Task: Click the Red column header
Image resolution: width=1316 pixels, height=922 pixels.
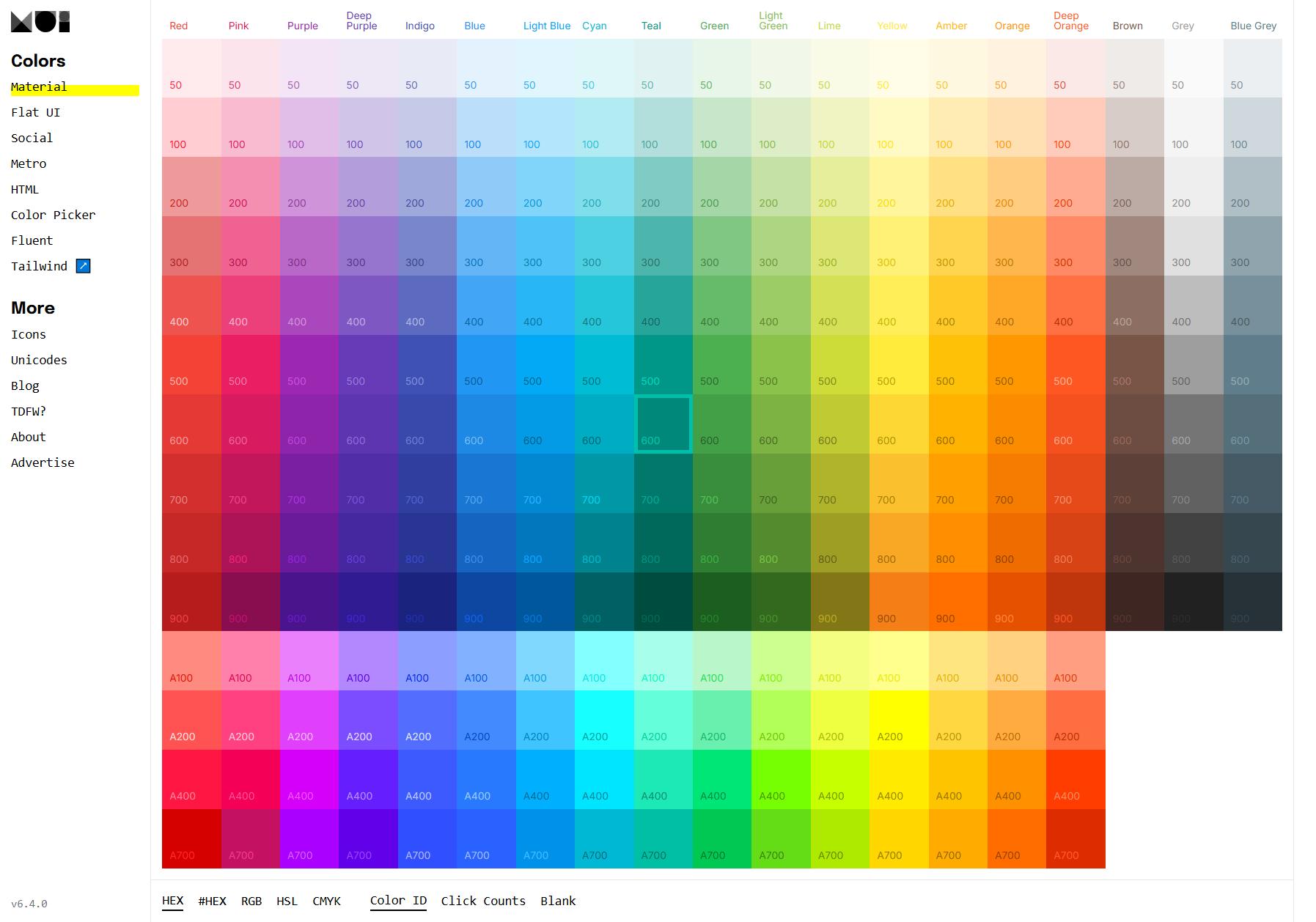Action: pos(179,26)
